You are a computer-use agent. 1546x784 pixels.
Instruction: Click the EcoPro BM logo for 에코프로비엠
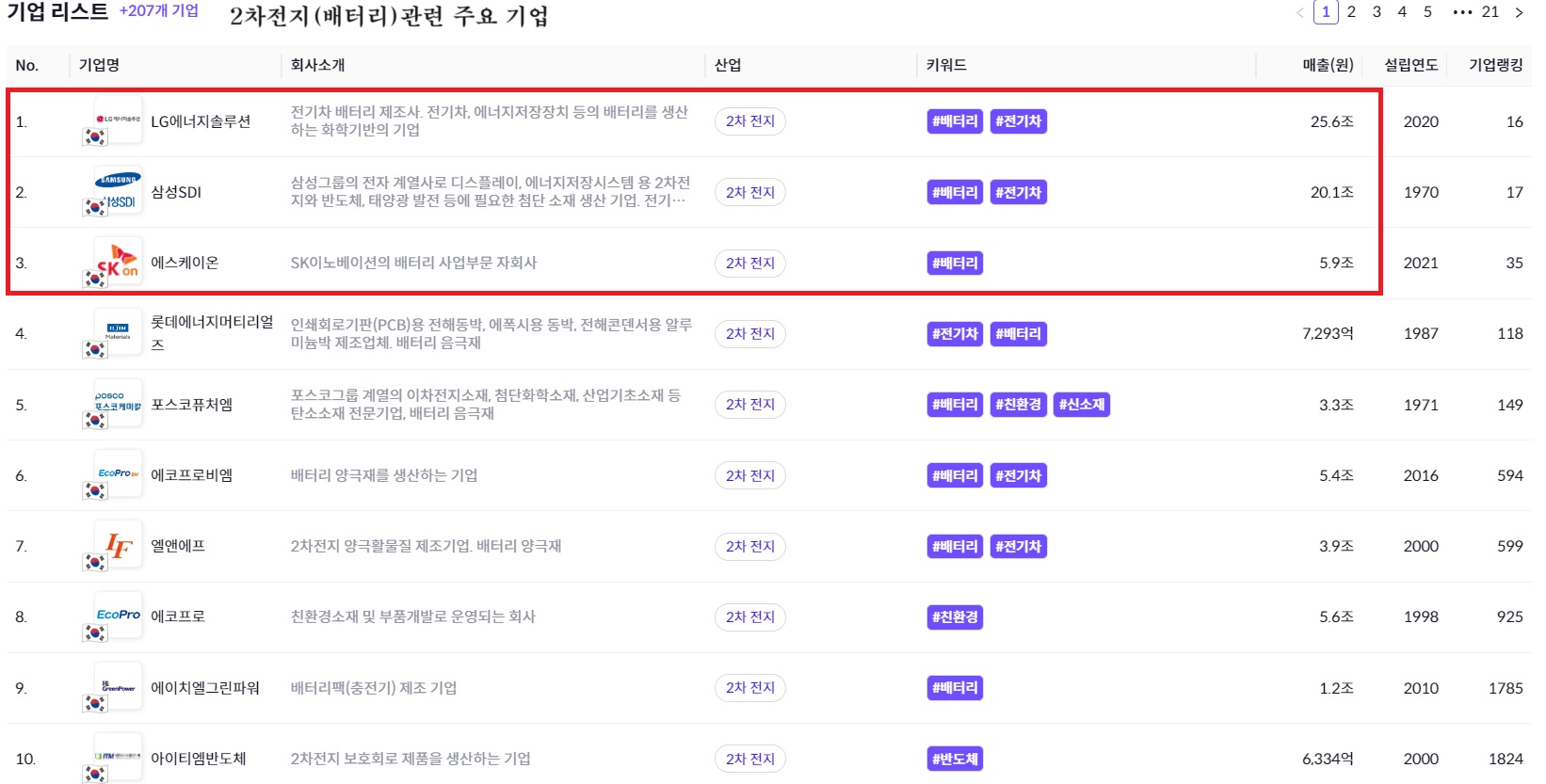tap(118, 473)
